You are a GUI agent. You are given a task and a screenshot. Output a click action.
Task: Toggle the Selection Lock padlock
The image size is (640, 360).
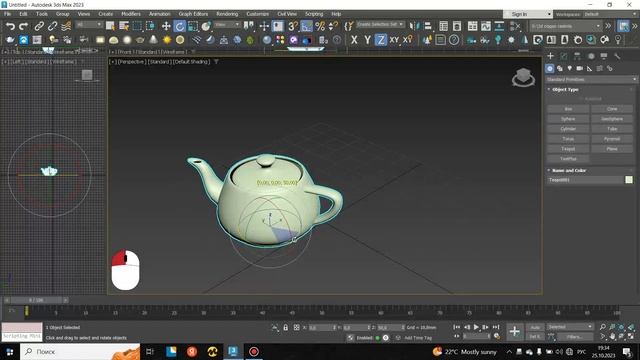pos(285,327)
